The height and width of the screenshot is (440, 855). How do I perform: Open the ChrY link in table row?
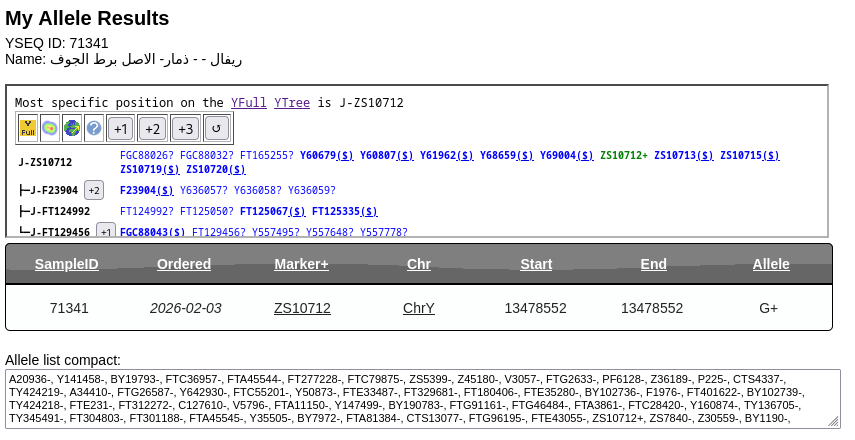pos(419,308)
